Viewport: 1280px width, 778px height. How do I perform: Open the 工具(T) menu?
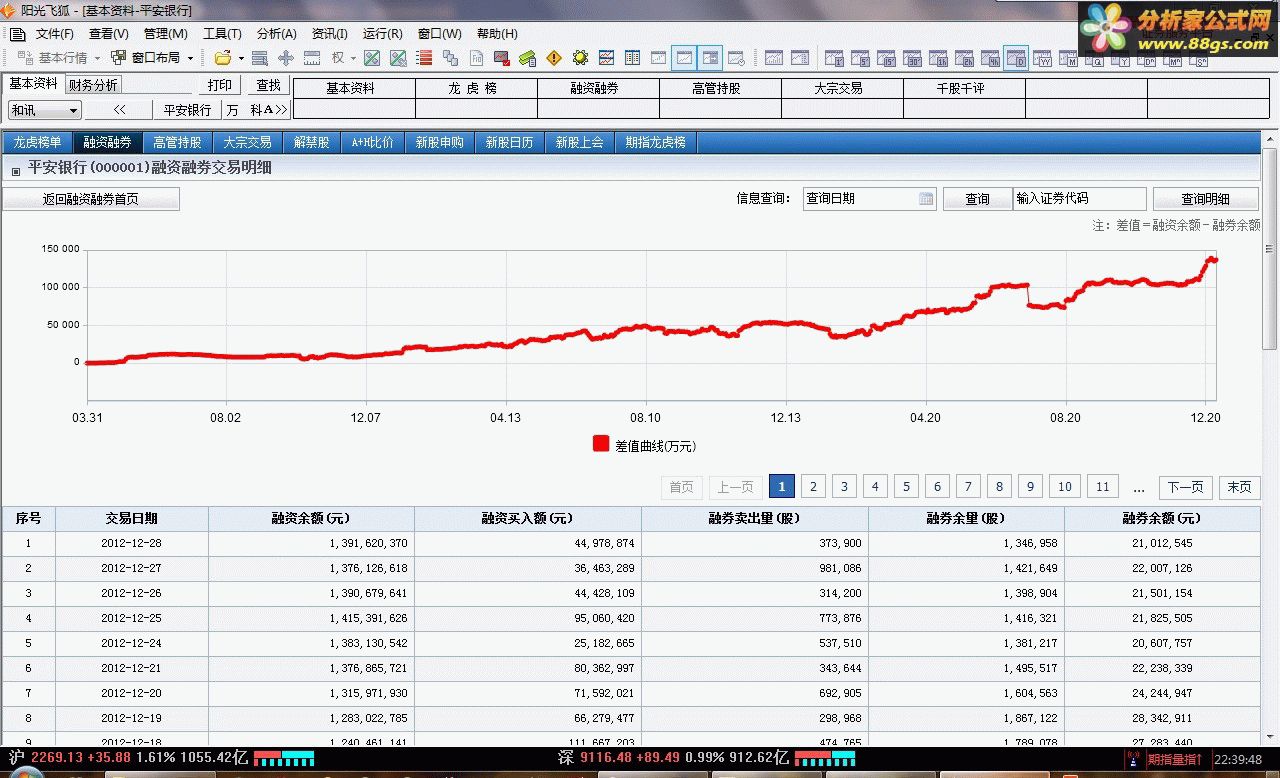pos(222,33)
